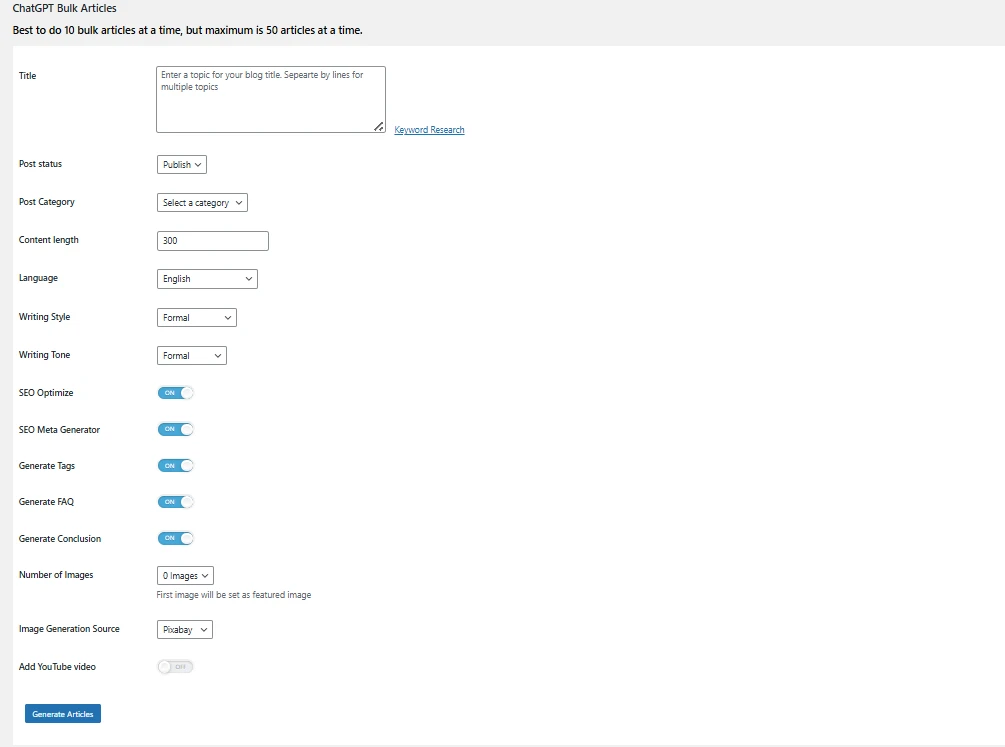This screenshot has width=1005, height=747.
Task: Open the Image Generation Source Pixabay dropdown
Action: click(x=185, y=630)
